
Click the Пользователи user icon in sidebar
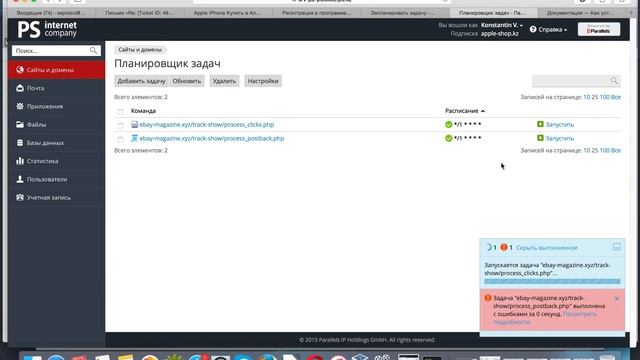pos(20,179)
